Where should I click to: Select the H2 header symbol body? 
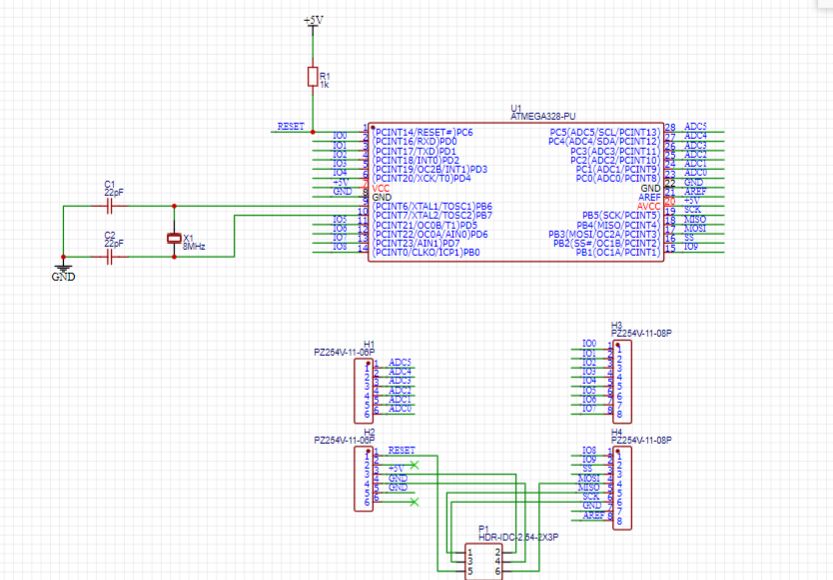pyautogui.click(x=364, y=479)
